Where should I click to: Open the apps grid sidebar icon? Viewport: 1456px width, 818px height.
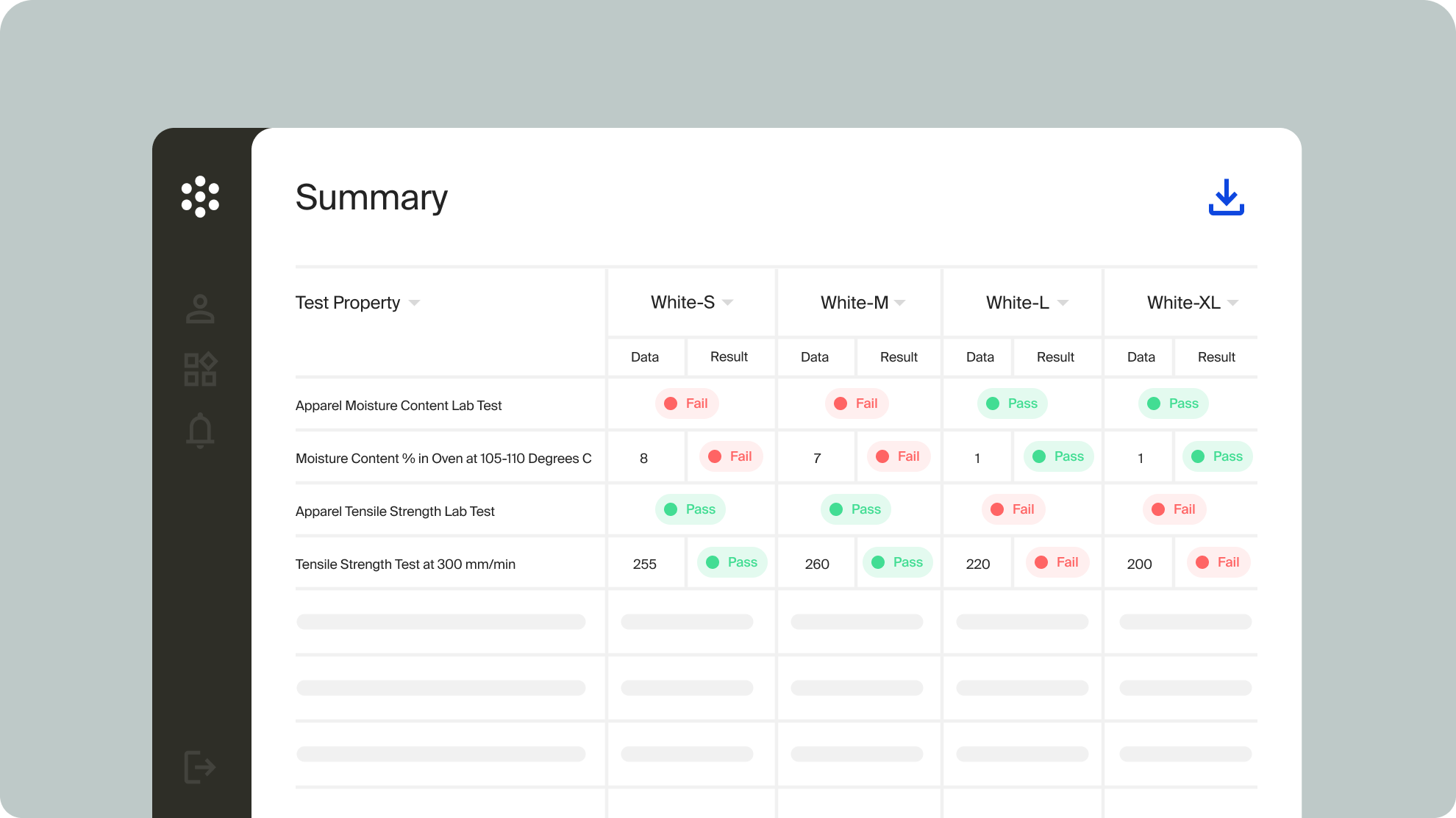(x=200, y=369)
